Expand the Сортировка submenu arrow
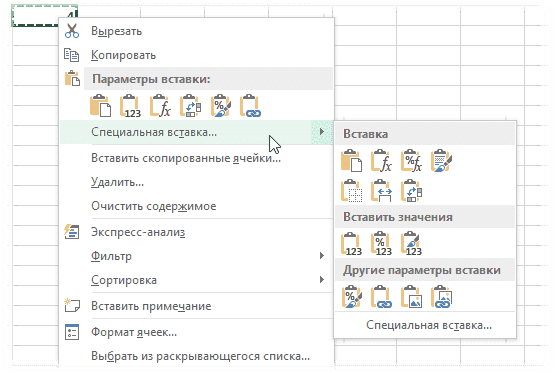Image resolution: width=555 pixels, height=373 pixels. 321,280
